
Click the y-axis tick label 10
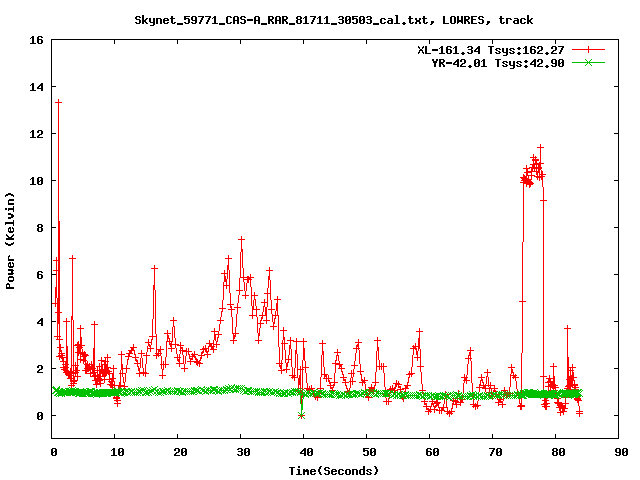point(36,181)
